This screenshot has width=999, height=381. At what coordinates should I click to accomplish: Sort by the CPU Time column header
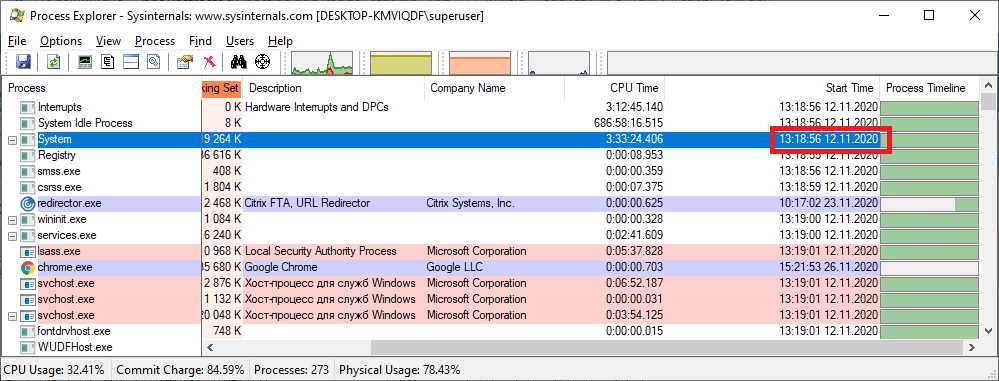pos(614,88)
